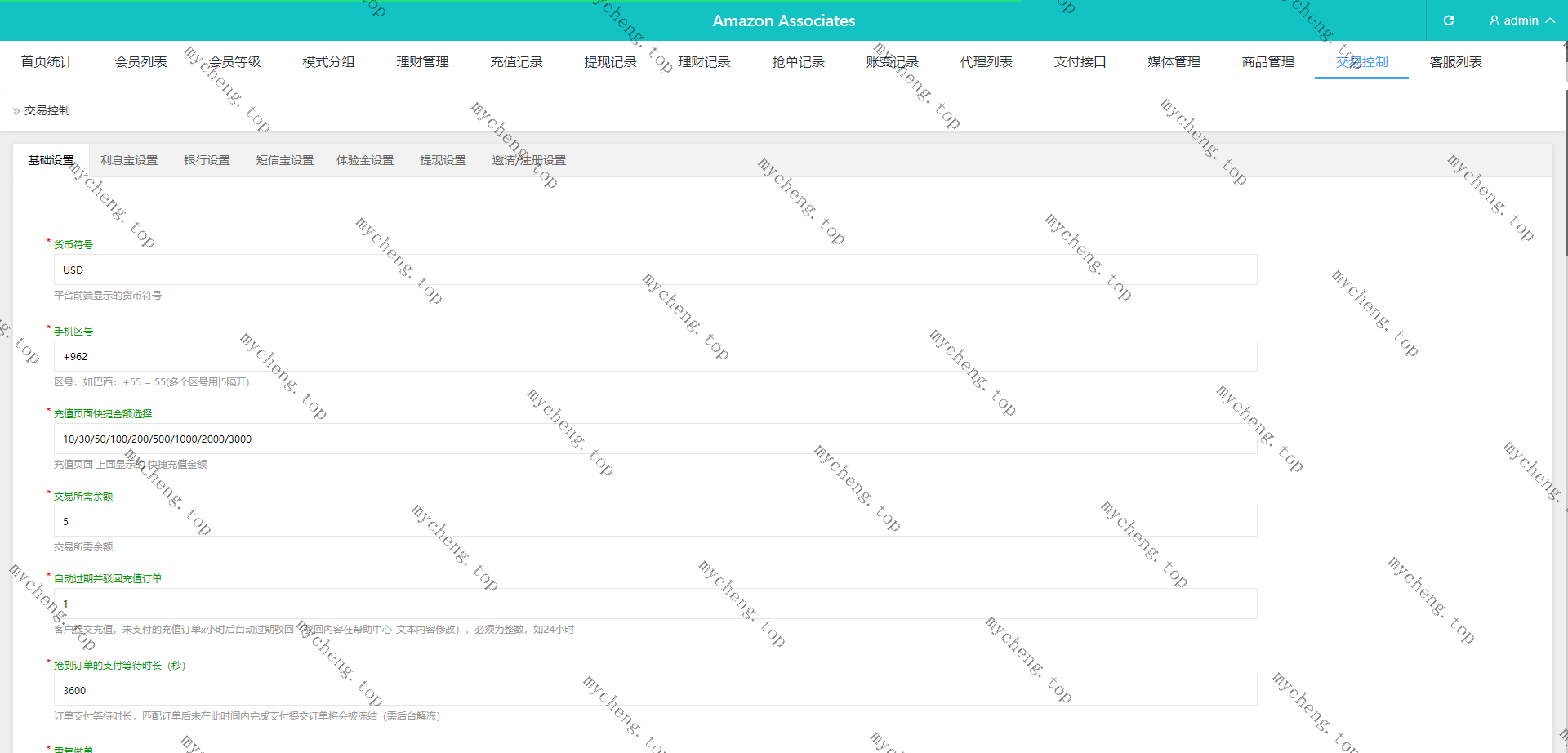Click the hint 平台前端显示的货币符号
1568x753 pixels.
click(108, 296)
